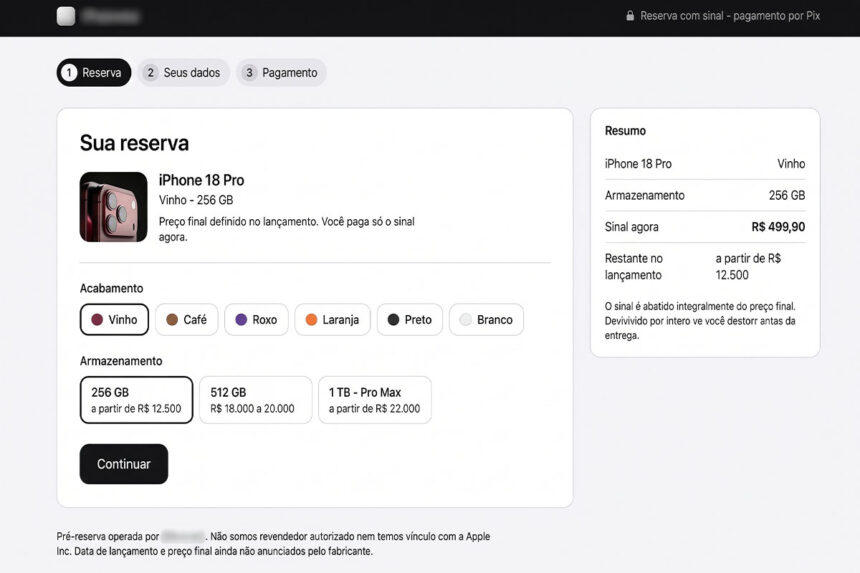Go to the Pagamento step
The image size is (860, 573).
tap(281, 72)
